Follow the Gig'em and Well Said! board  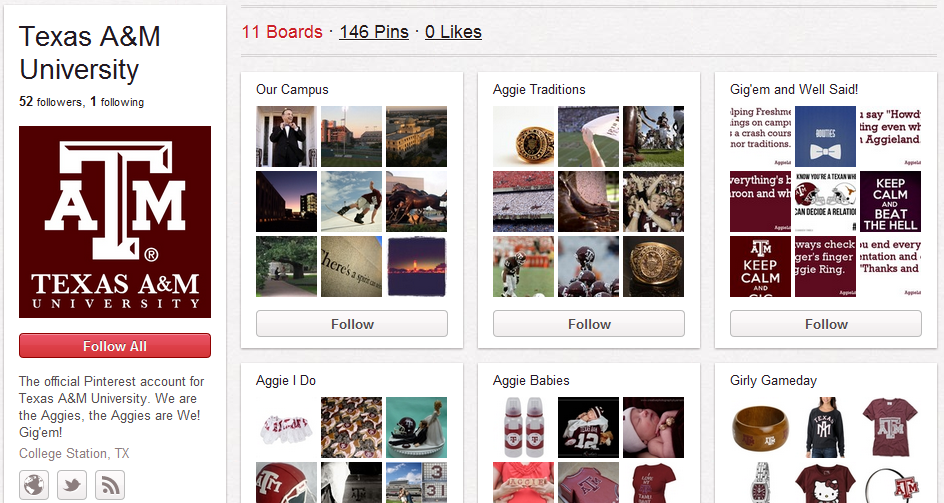[826, 324]
